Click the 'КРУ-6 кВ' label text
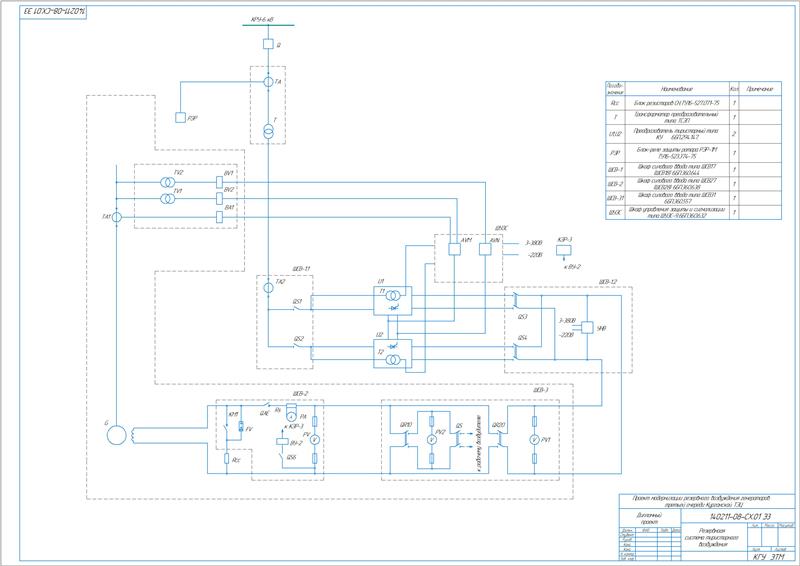 (262, 19)
